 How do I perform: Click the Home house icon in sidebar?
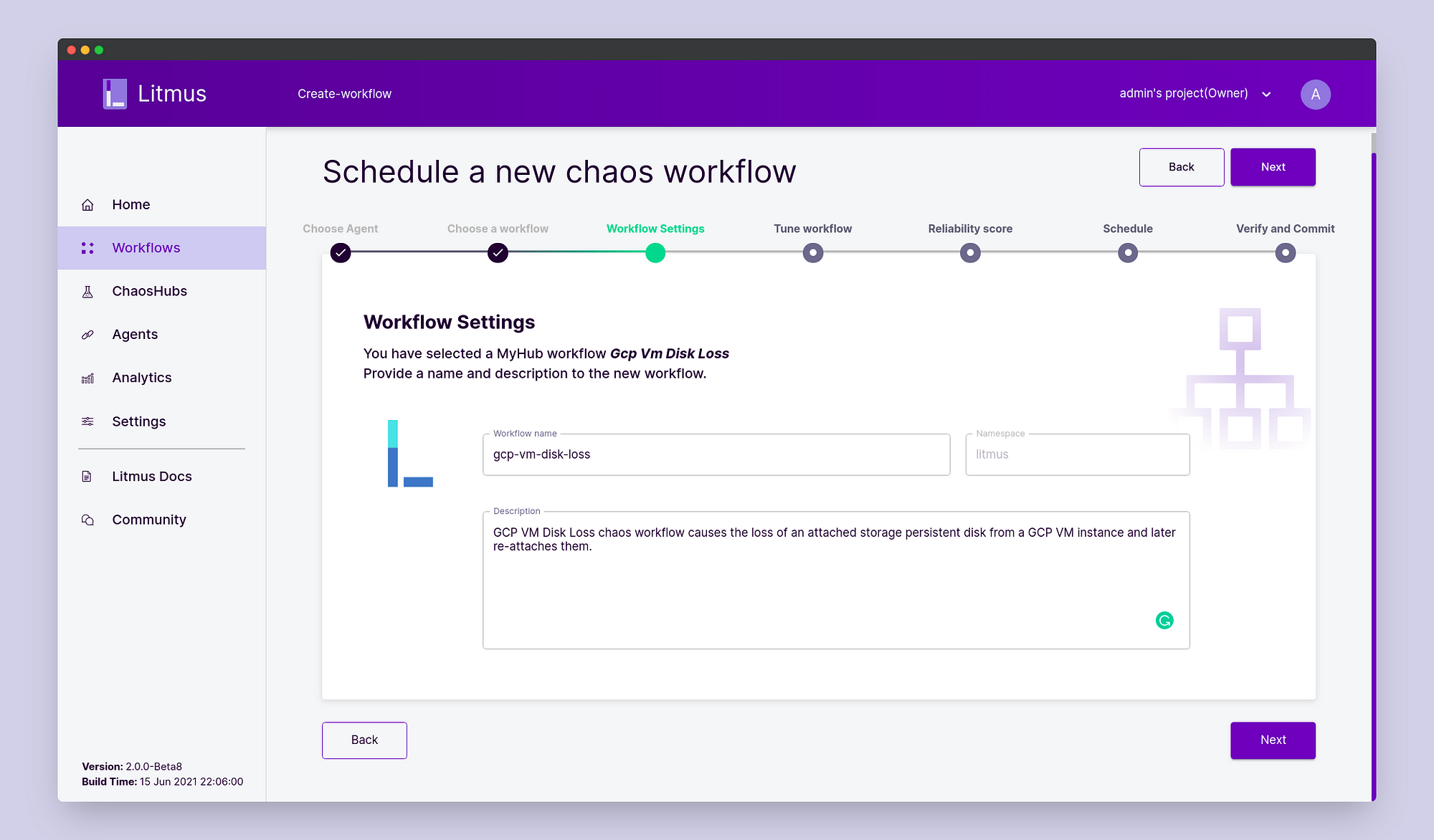pyautogui.click(x=87, y=205)
